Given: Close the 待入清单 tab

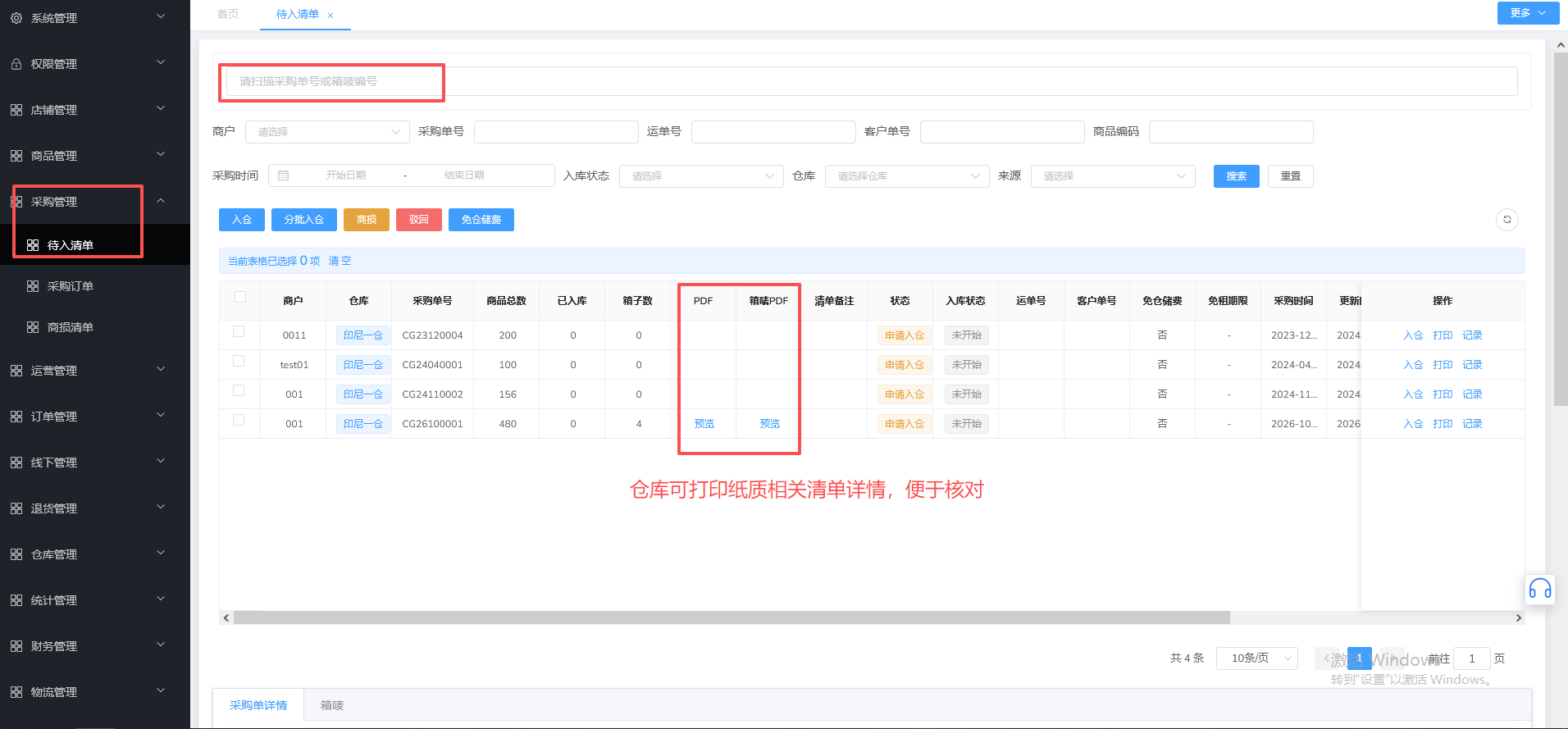Looking at the screenshot, I should click(x=330, y=15).
